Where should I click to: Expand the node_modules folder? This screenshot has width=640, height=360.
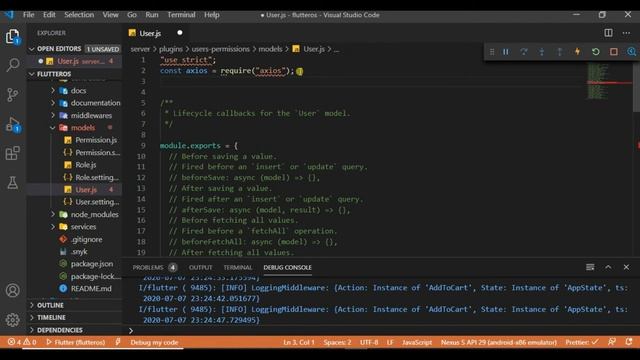[x=53, y=214]
